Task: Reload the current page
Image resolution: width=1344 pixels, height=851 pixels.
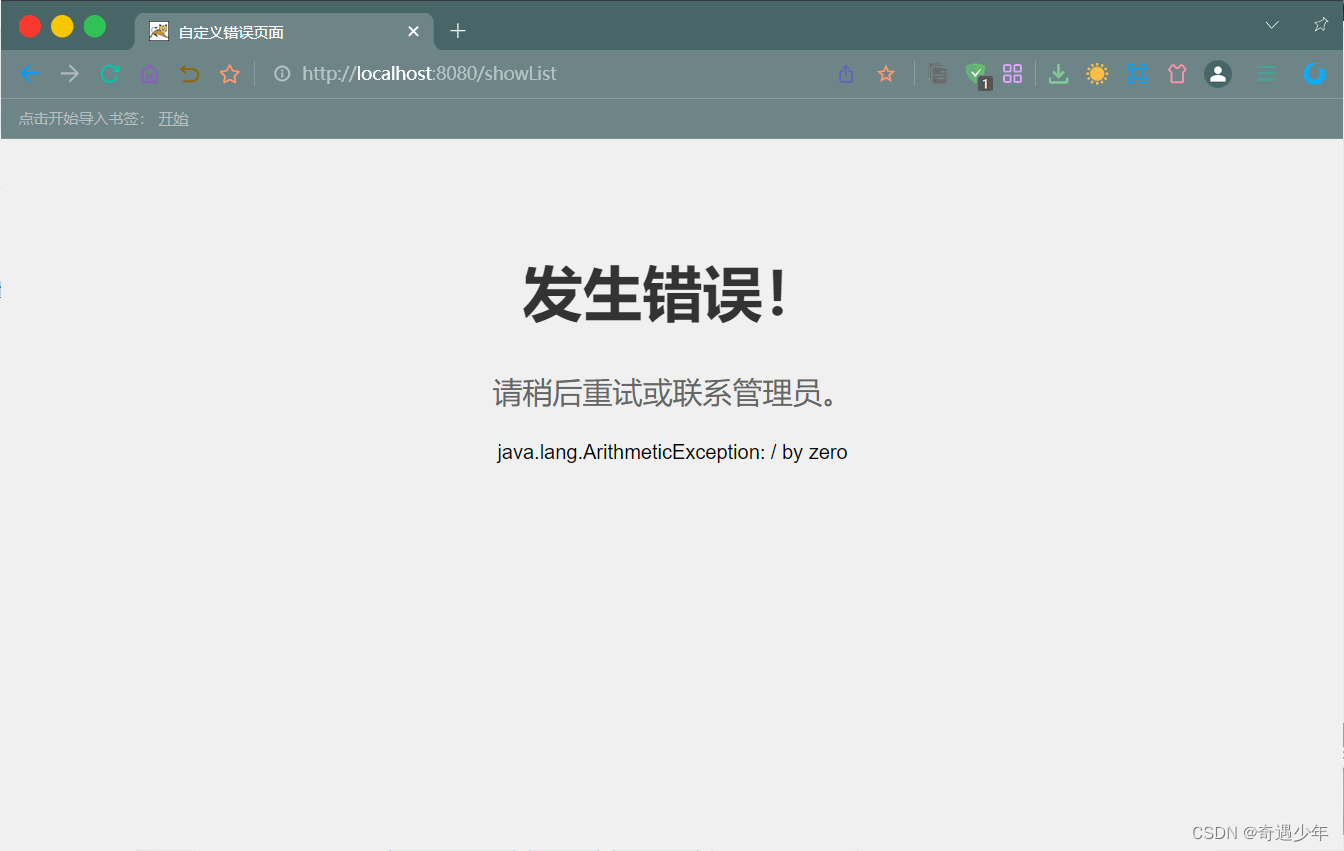Action: (110, 74)
